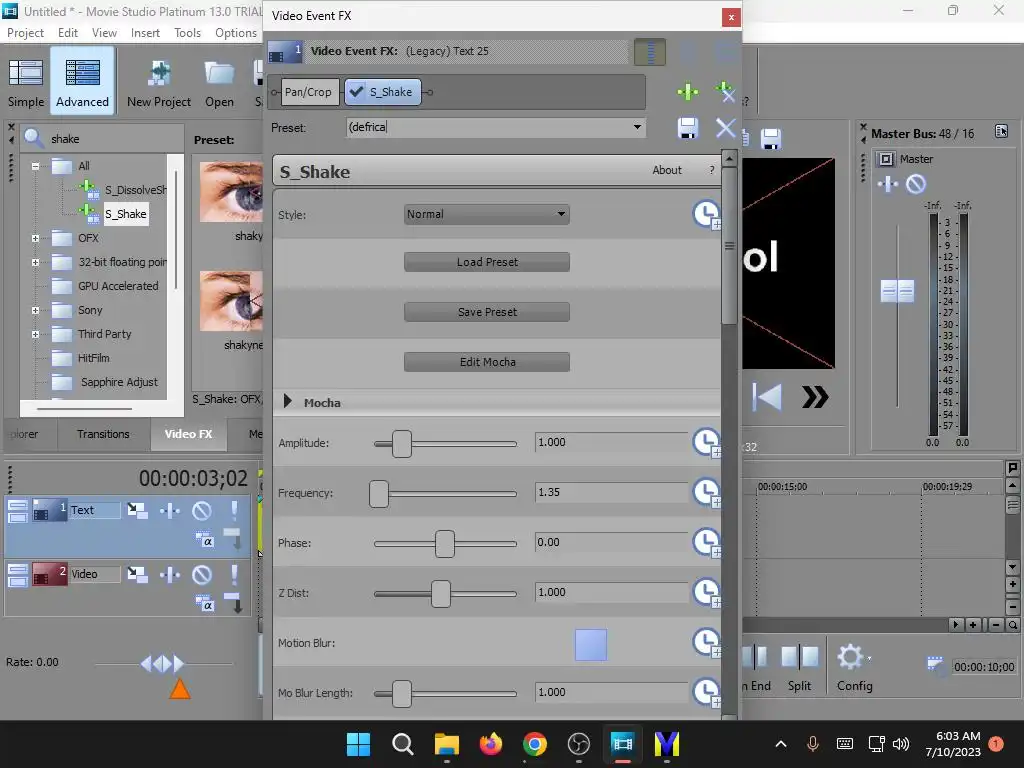Toggle the S_Shake effect checkbox

click(x=356, y=92)
